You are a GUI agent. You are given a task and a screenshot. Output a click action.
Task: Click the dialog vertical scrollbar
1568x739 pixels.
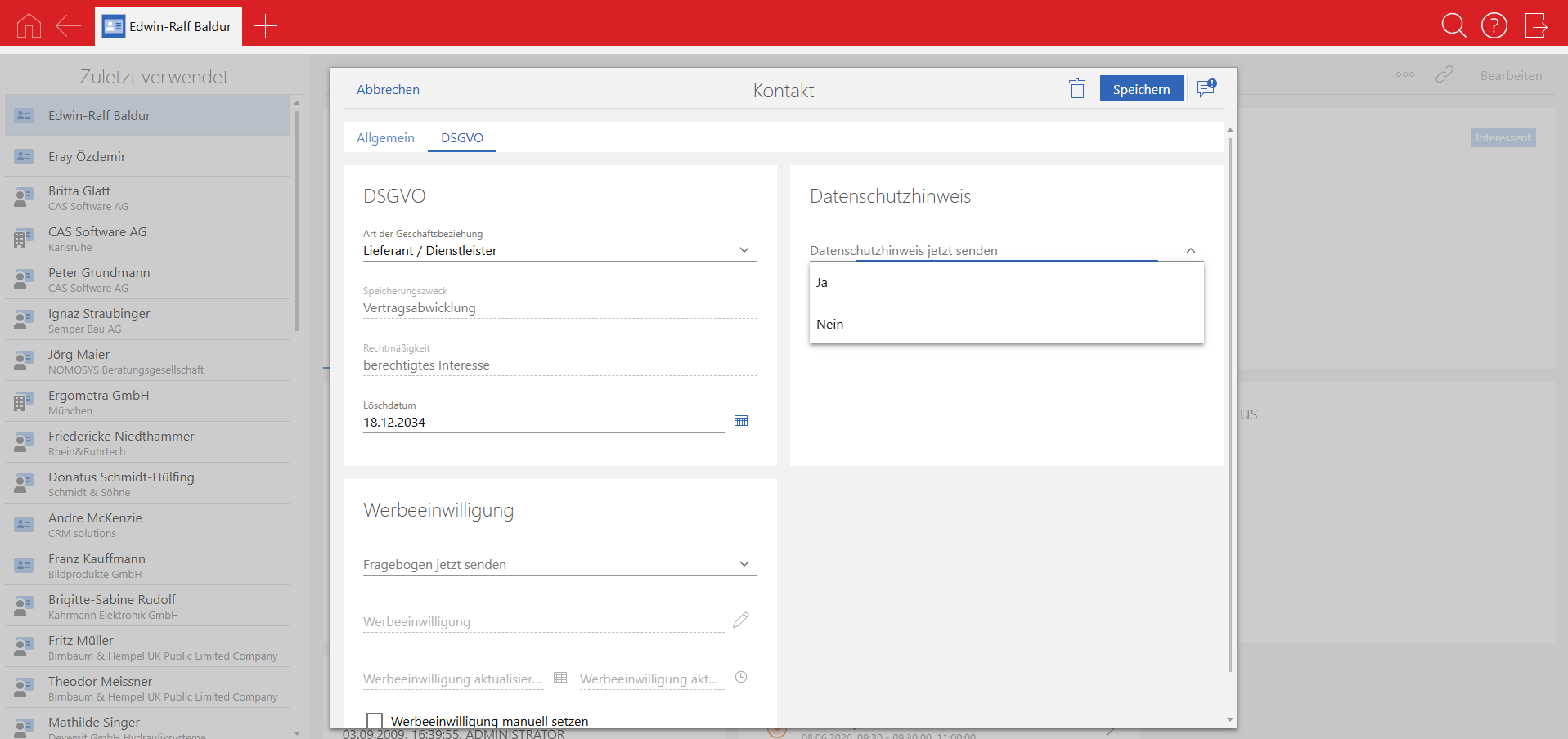click(x=1229, y=404)
